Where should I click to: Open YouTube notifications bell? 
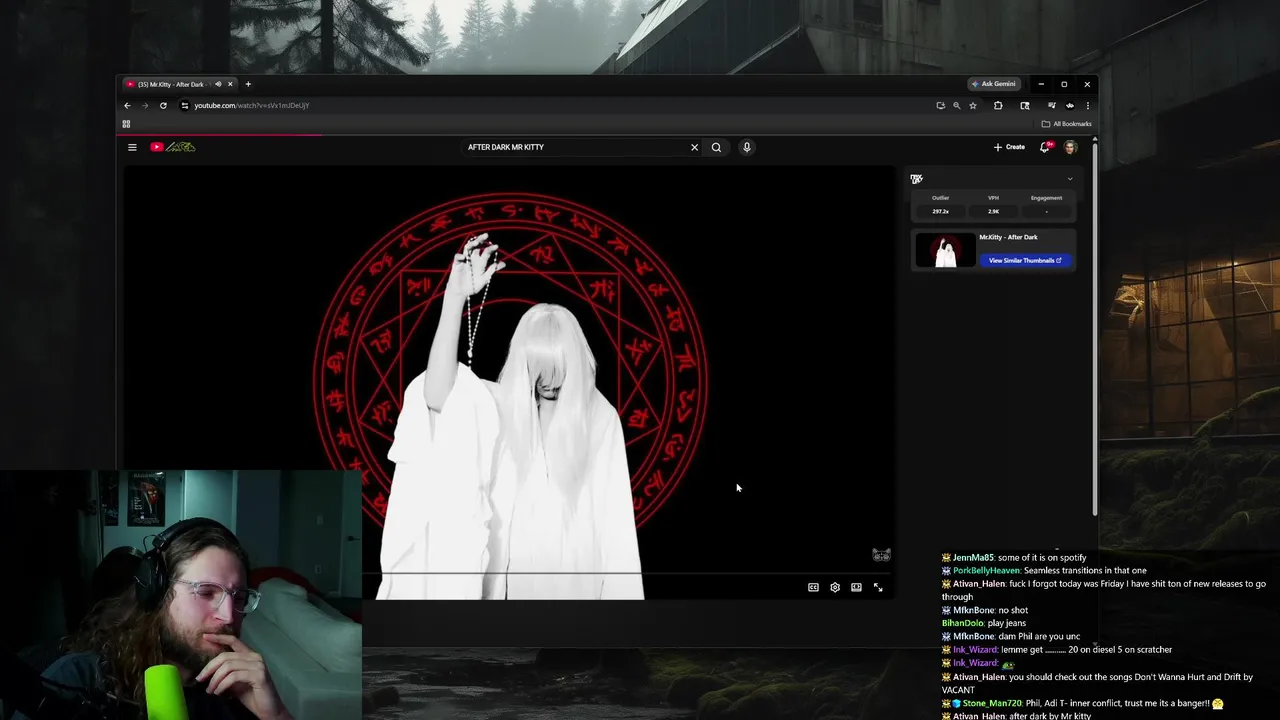pos(1045,147)
